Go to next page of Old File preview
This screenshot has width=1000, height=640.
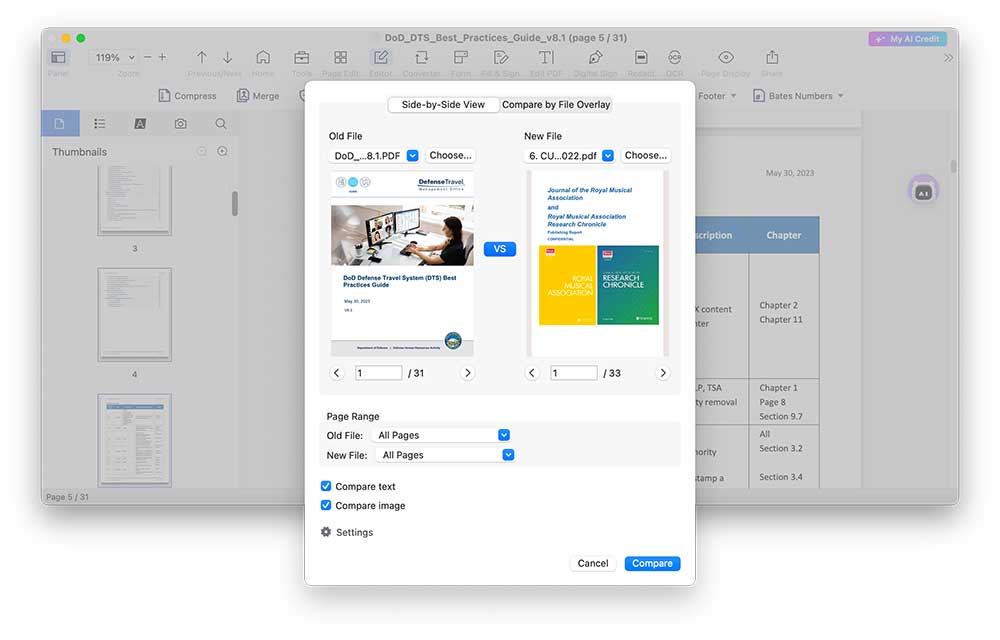click(x=467, y=373)
